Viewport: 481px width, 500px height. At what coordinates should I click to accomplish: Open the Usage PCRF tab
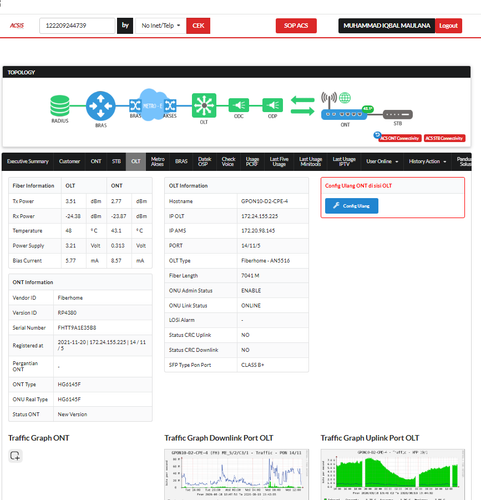tap(252, 161)
